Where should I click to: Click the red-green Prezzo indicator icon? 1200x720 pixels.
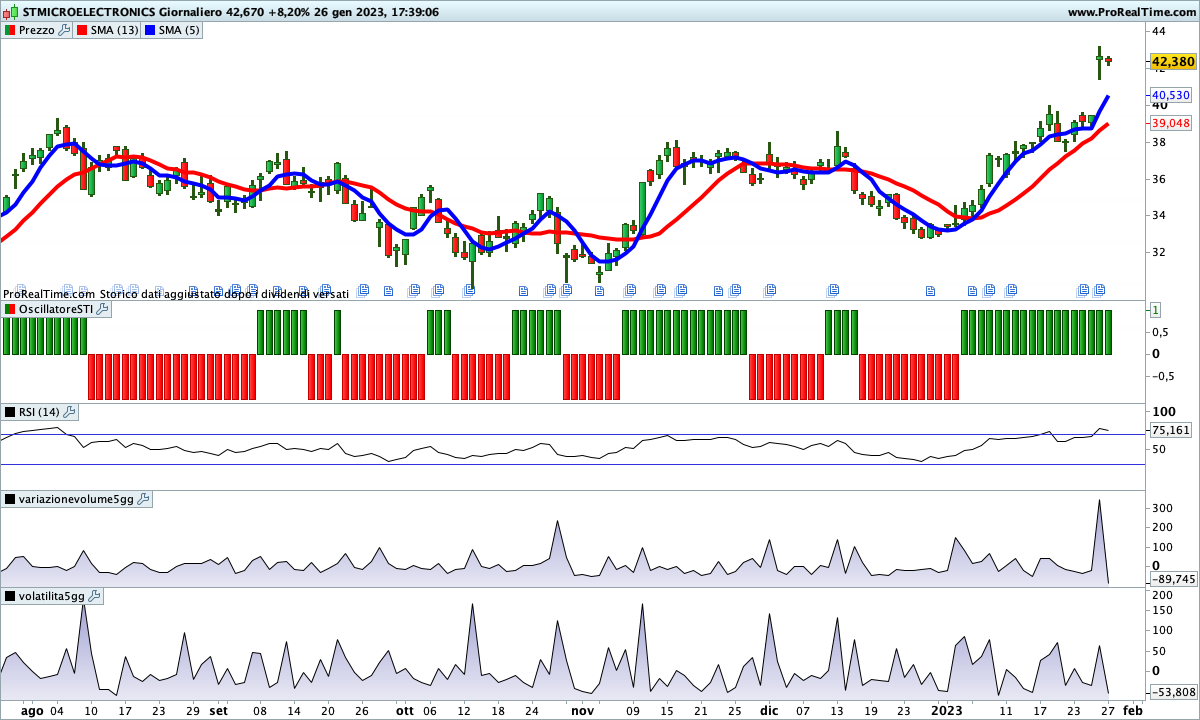point(9,30)
